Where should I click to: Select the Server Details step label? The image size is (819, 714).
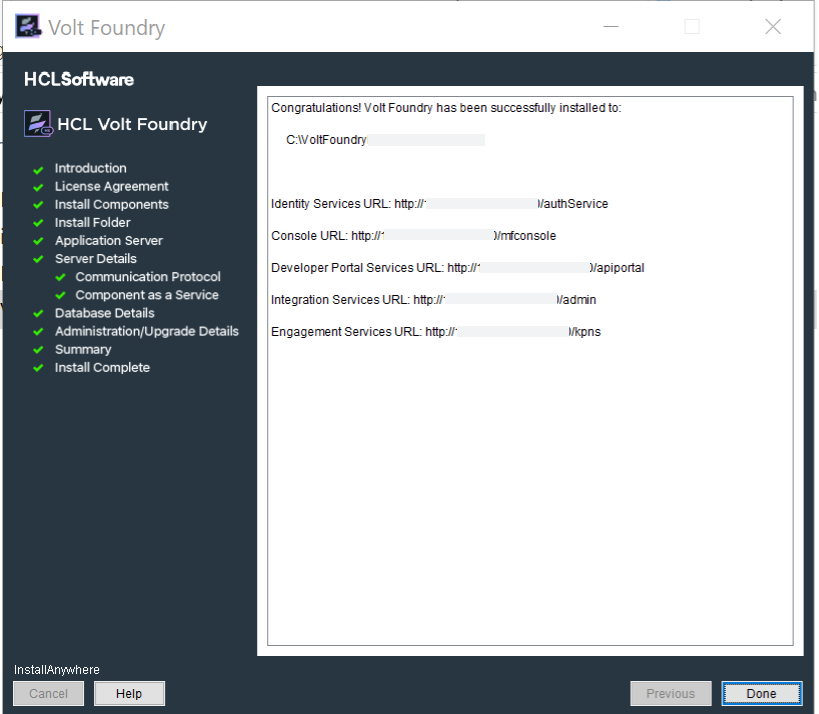coord(96,259)
